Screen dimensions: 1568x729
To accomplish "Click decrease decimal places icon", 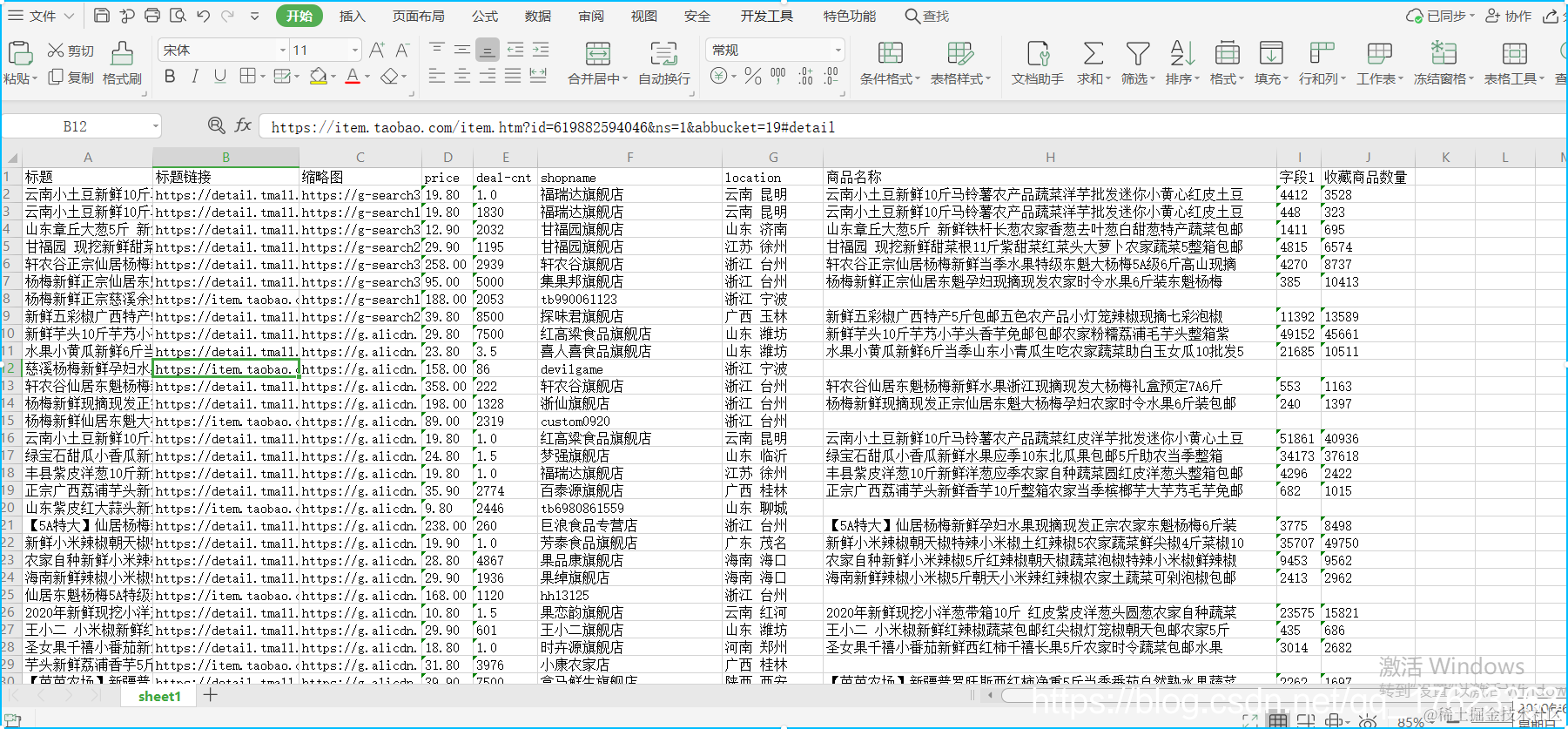I will [x=831, y=77].
